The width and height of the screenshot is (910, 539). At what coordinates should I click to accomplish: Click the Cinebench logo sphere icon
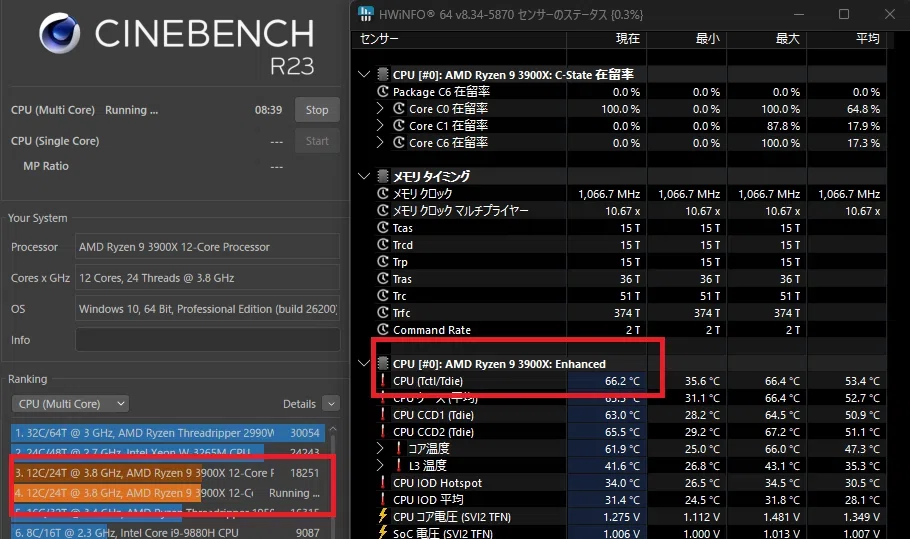(60, 34)
